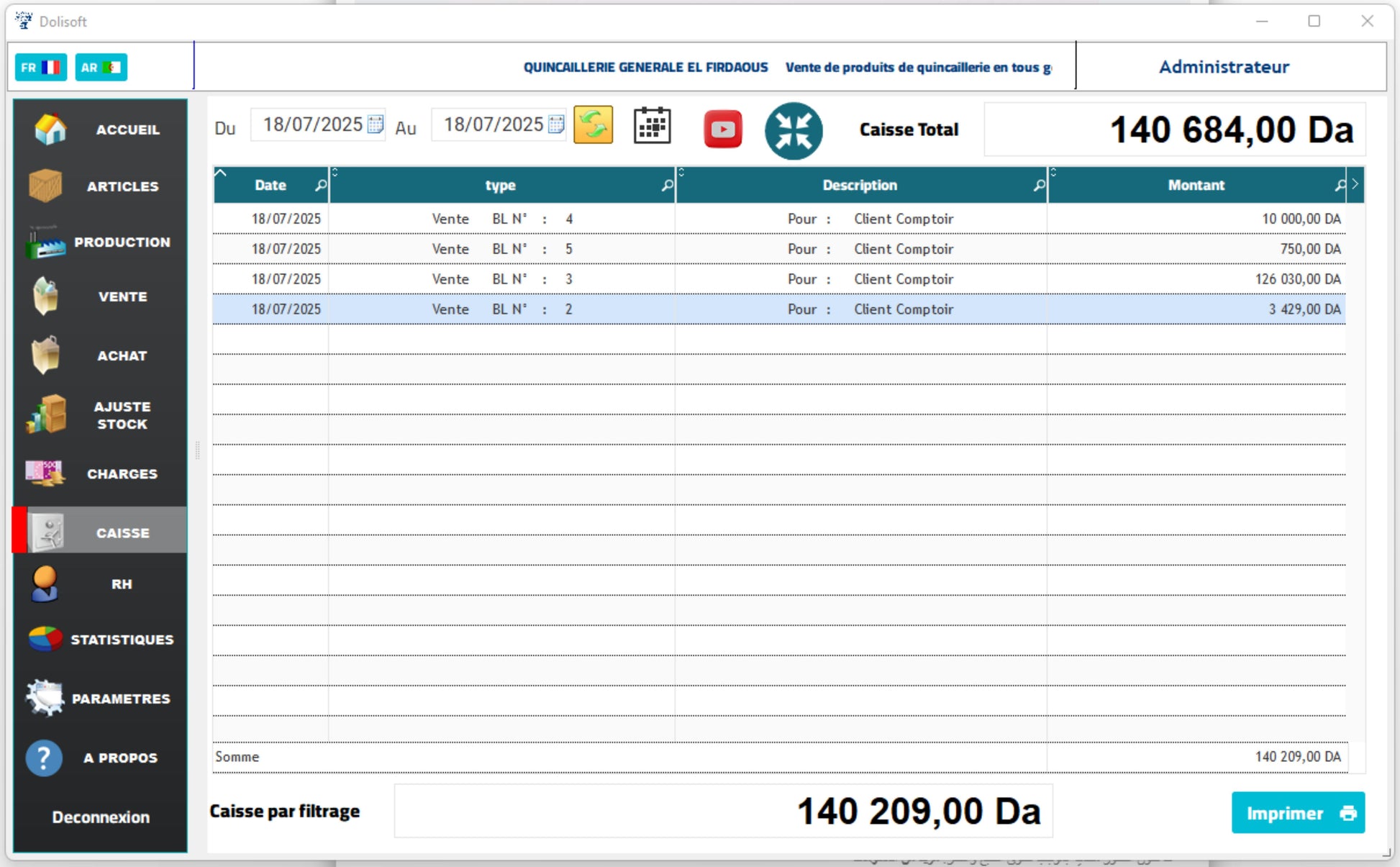Image resolution: width=1400 pixels, height=867 pixels.
Task: Click the teal collapse arrows icon
Action: tap(793, 131)
